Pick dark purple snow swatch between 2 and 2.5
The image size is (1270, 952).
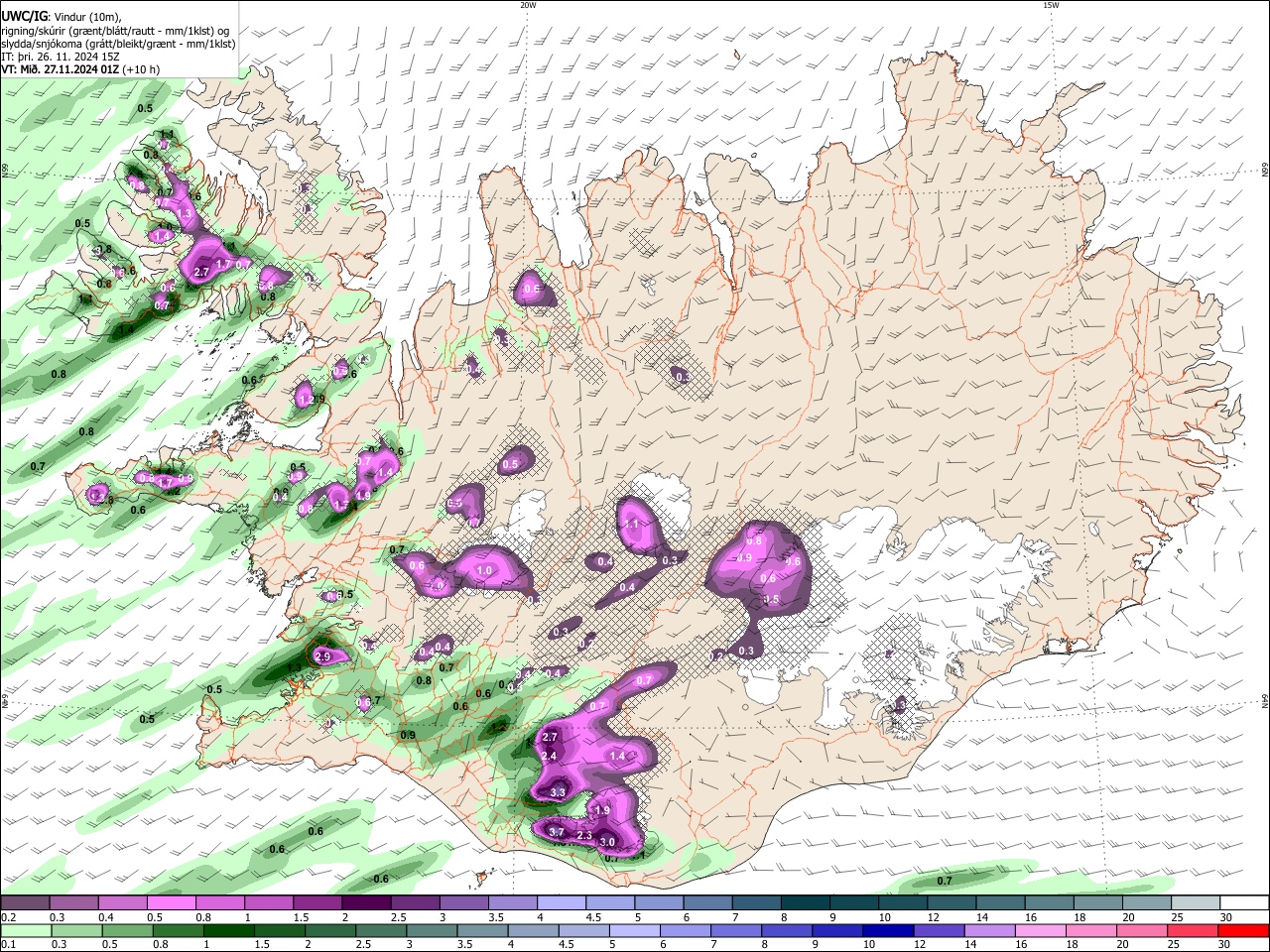[x=366, y=903]
